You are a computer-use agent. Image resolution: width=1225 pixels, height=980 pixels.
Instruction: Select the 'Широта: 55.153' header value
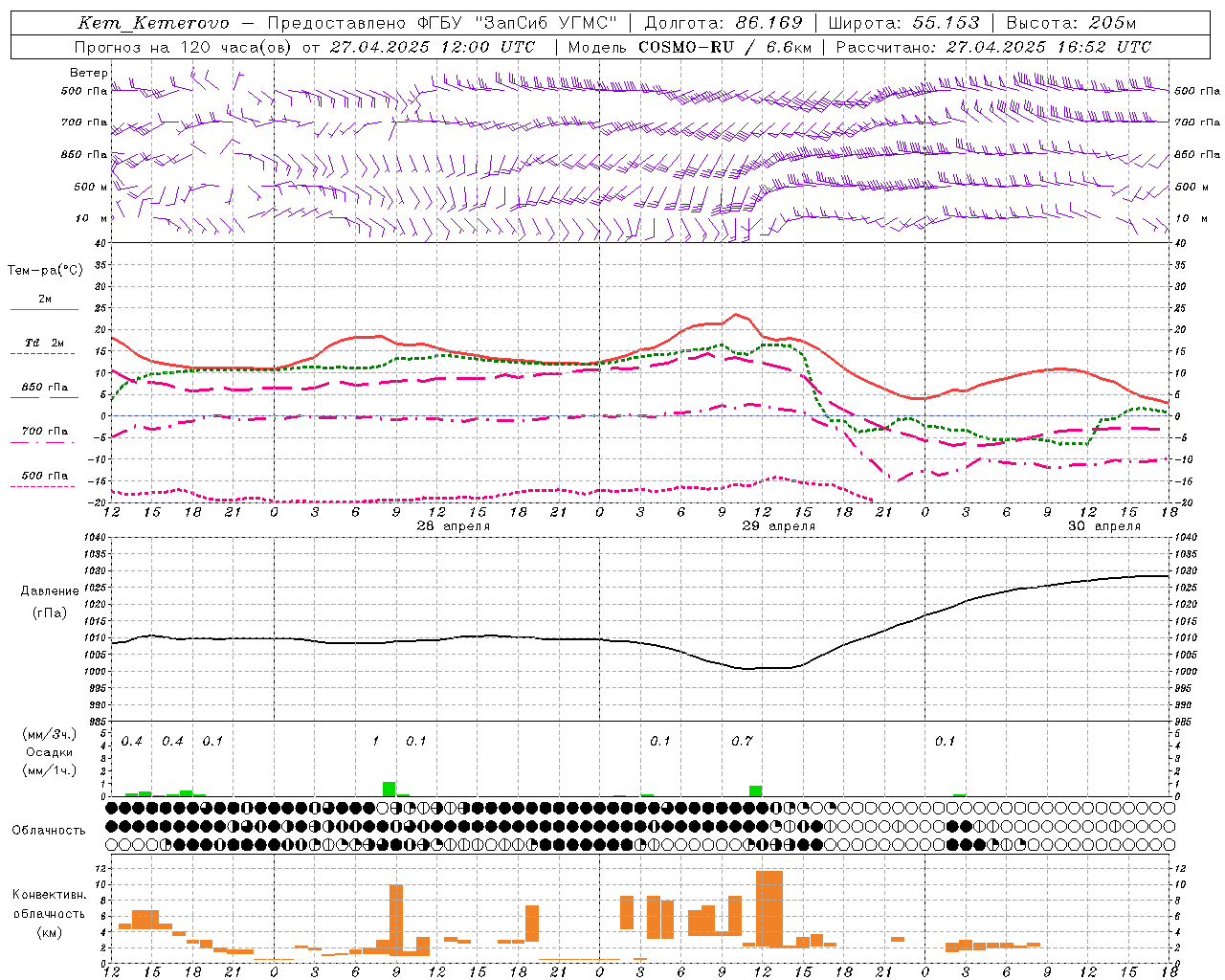pos(904,23)
